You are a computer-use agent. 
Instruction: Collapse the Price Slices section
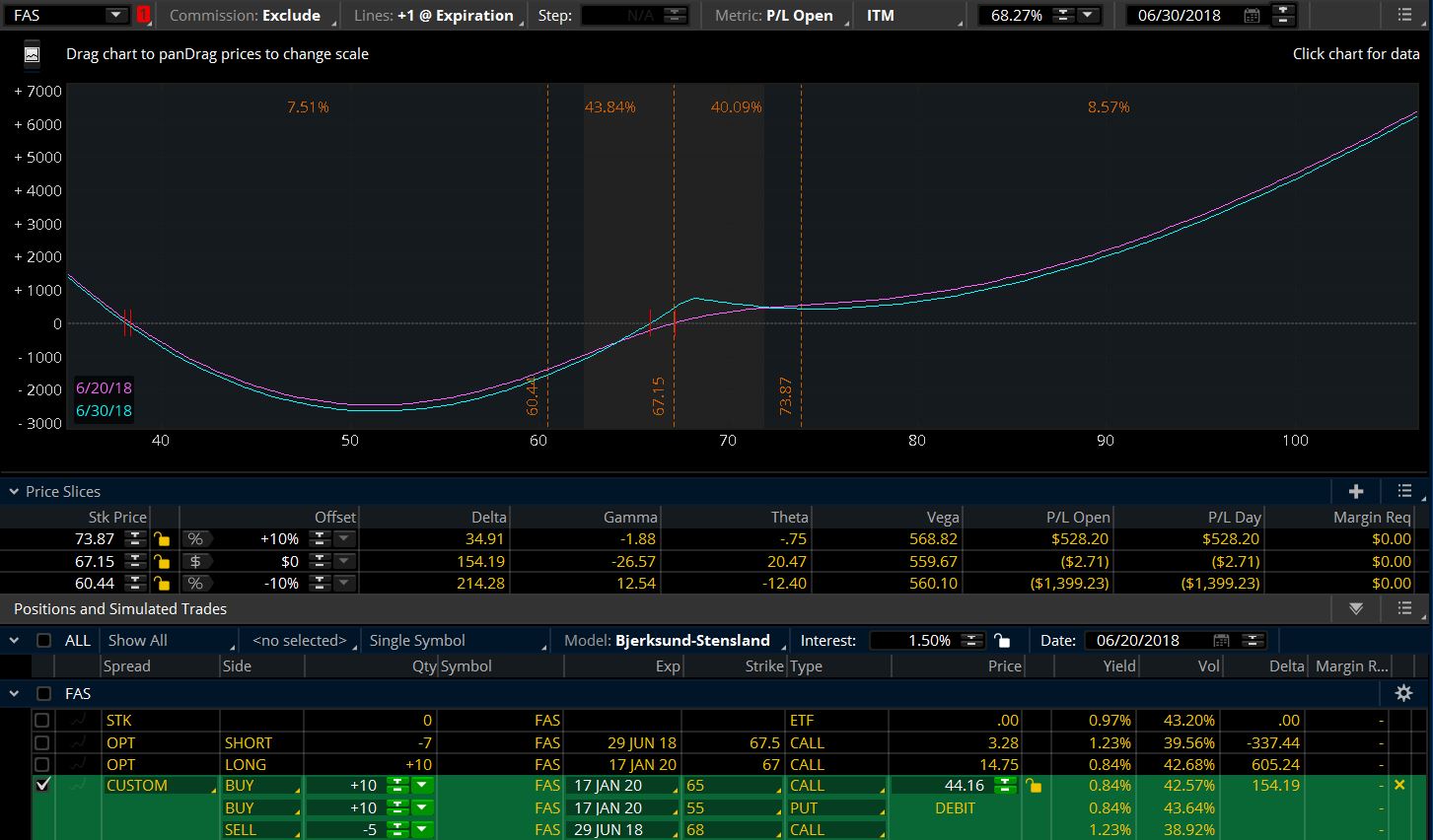14,491
